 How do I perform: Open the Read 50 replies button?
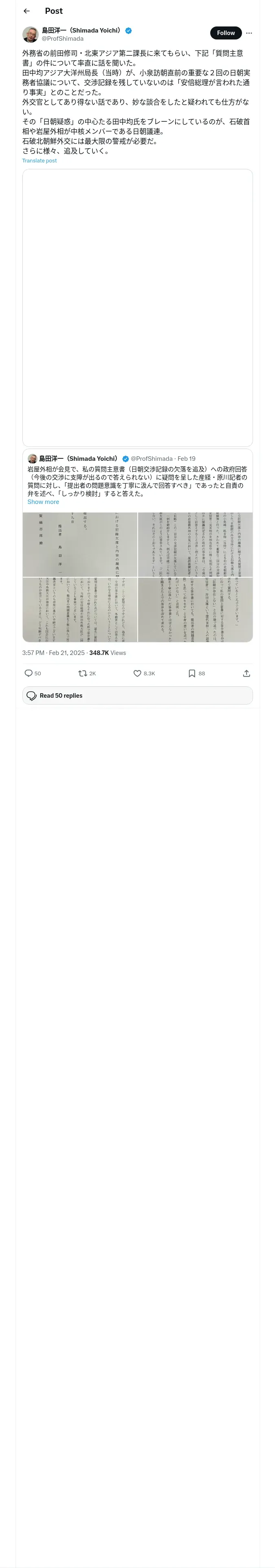tap(137, 696)
